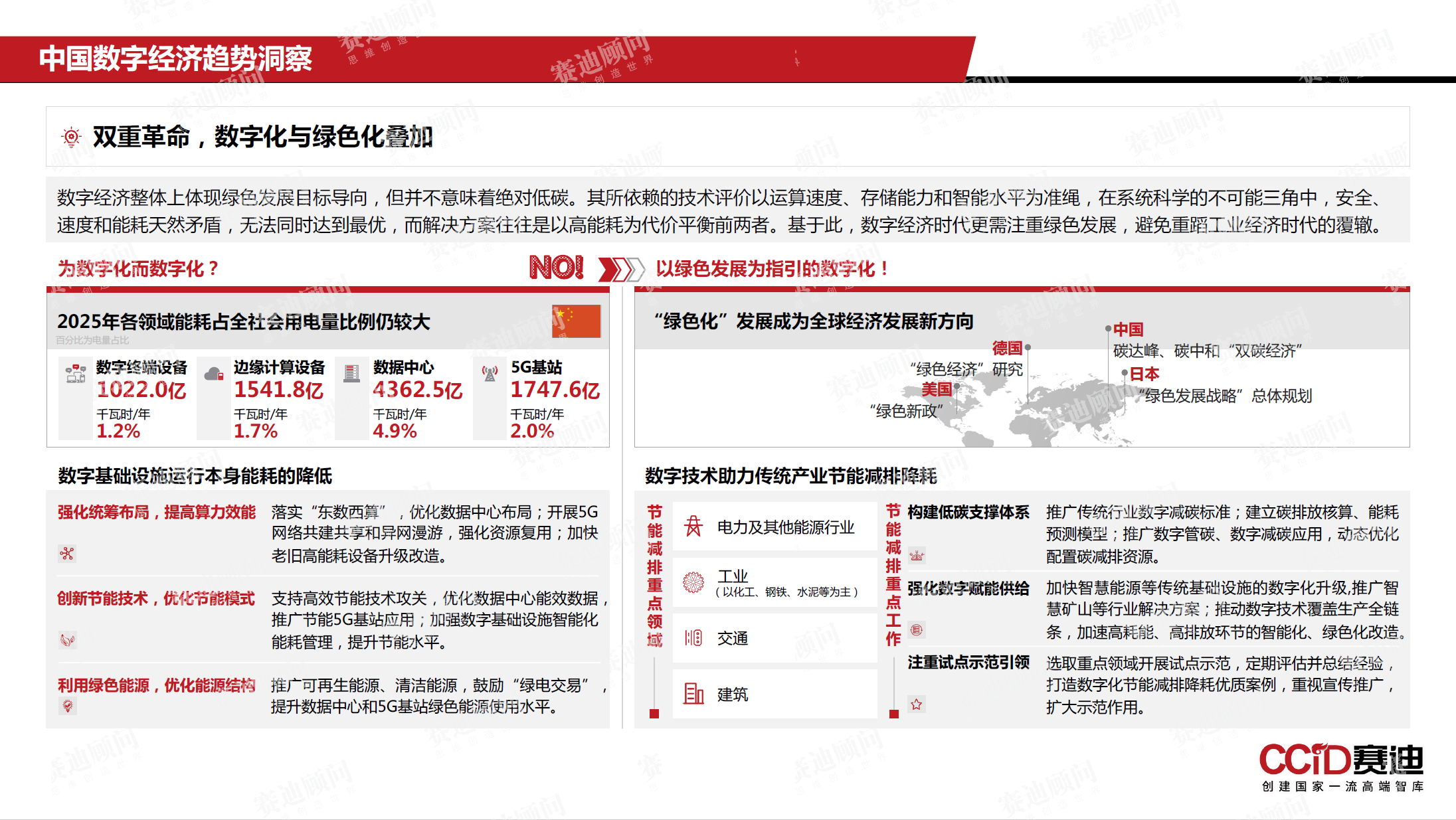Click heading 2025年各领域能耗占全社会用电量比例仍较大

[244, 322]
